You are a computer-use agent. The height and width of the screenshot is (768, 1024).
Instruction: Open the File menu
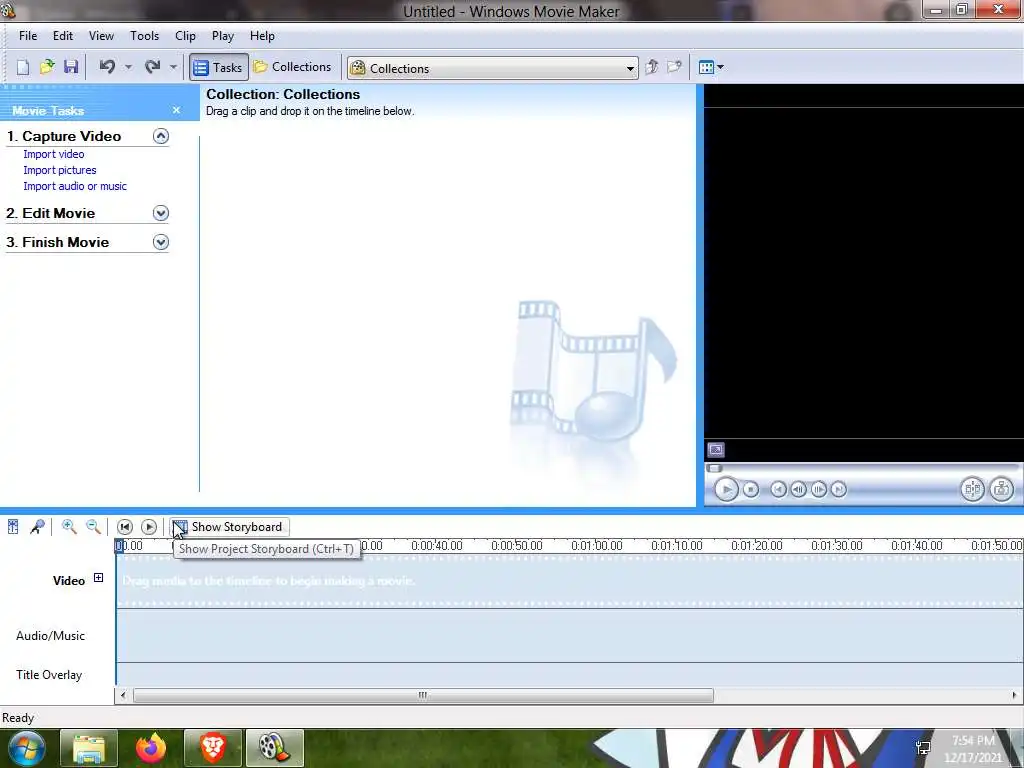pos(28,36)
